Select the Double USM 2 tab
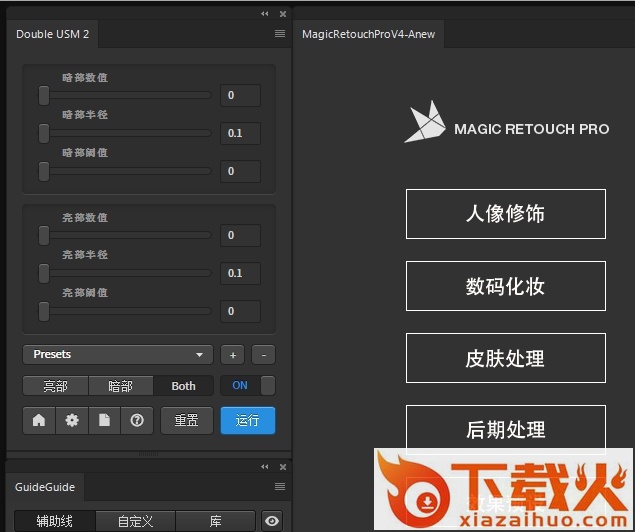The image size is (635, 532). (52, 34)
